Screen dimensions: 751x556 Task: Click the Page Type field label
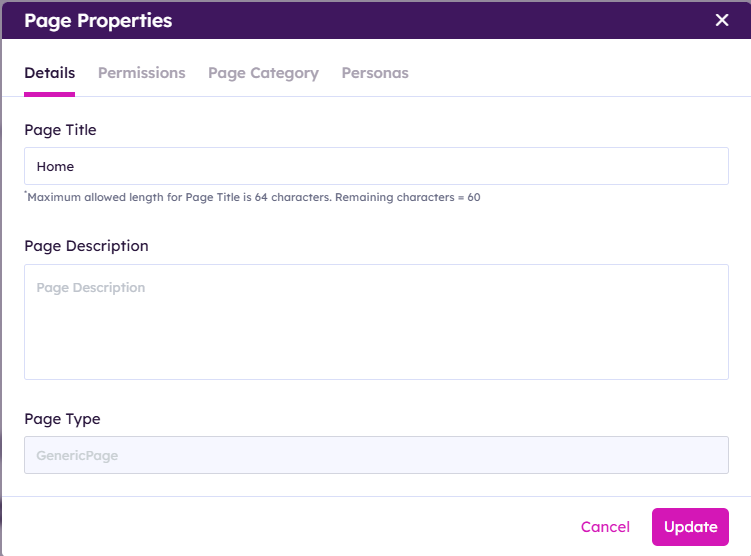click(62, 419)
